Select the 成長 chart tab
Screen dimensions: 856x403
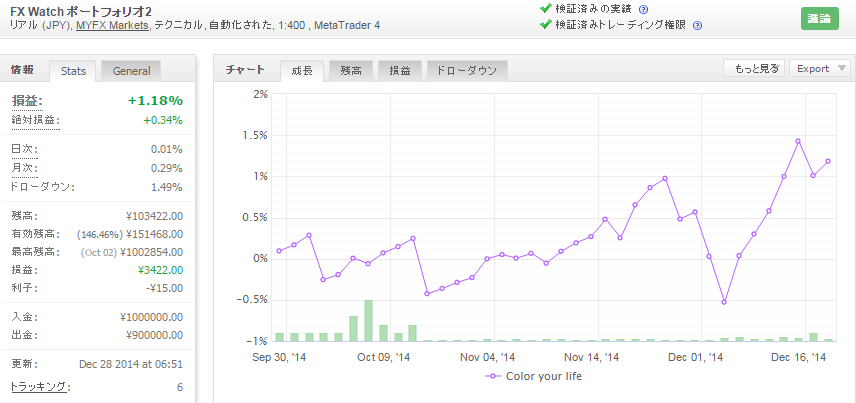coord(302,70)
